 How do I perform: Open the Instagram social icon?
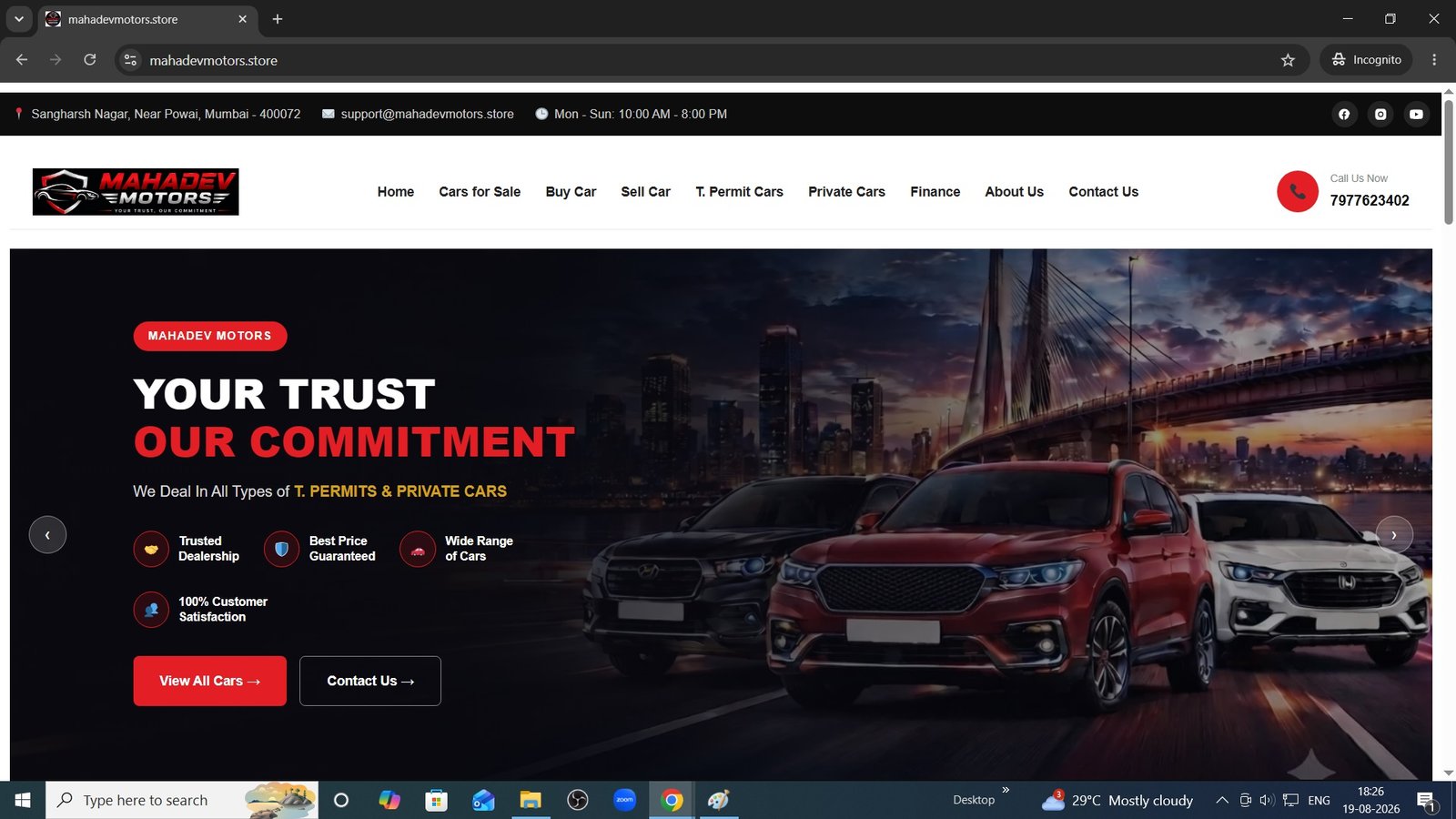tap(1380, 114)
